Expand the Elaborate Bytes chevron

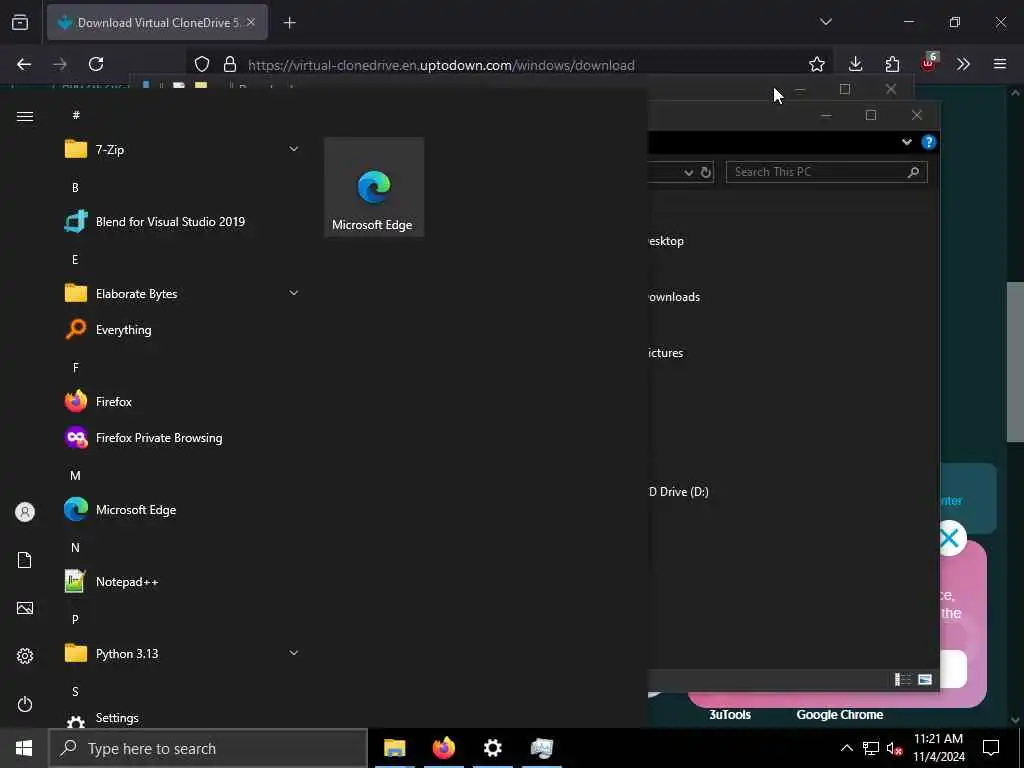[294, 293]
